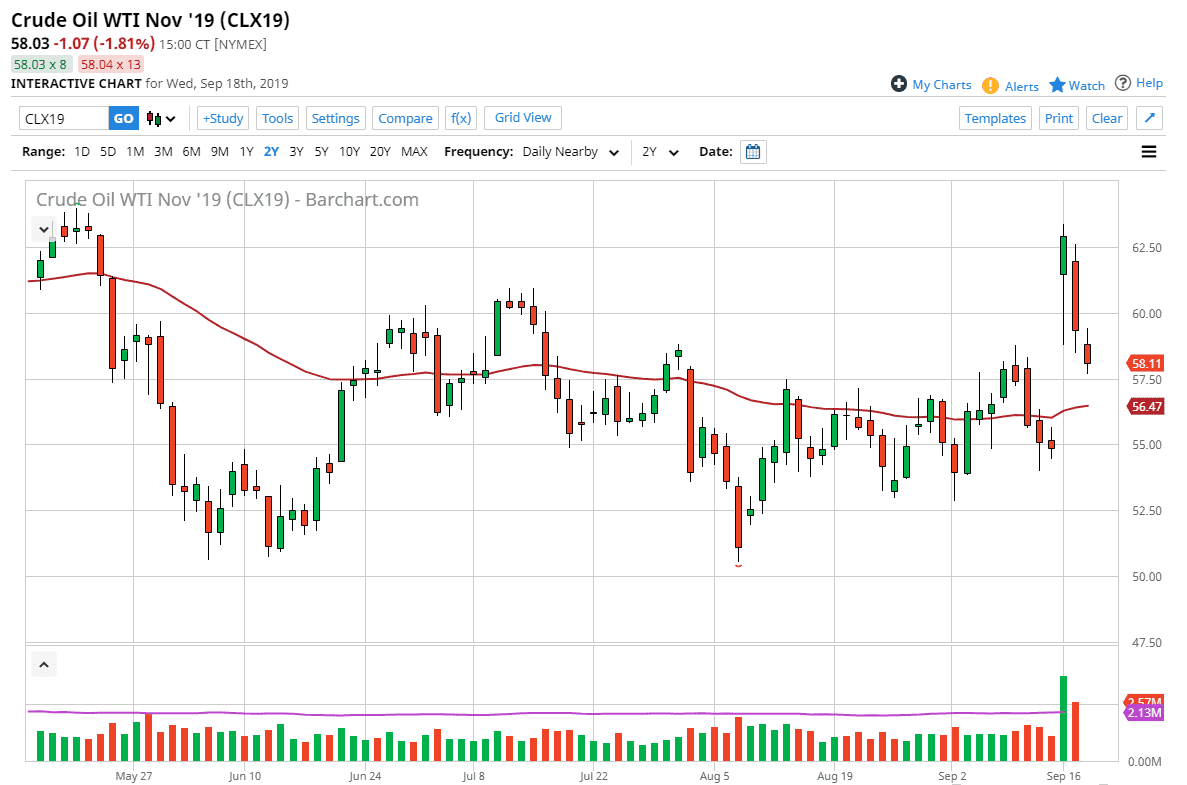Click the My Charts plus icon

click(901, 85)
